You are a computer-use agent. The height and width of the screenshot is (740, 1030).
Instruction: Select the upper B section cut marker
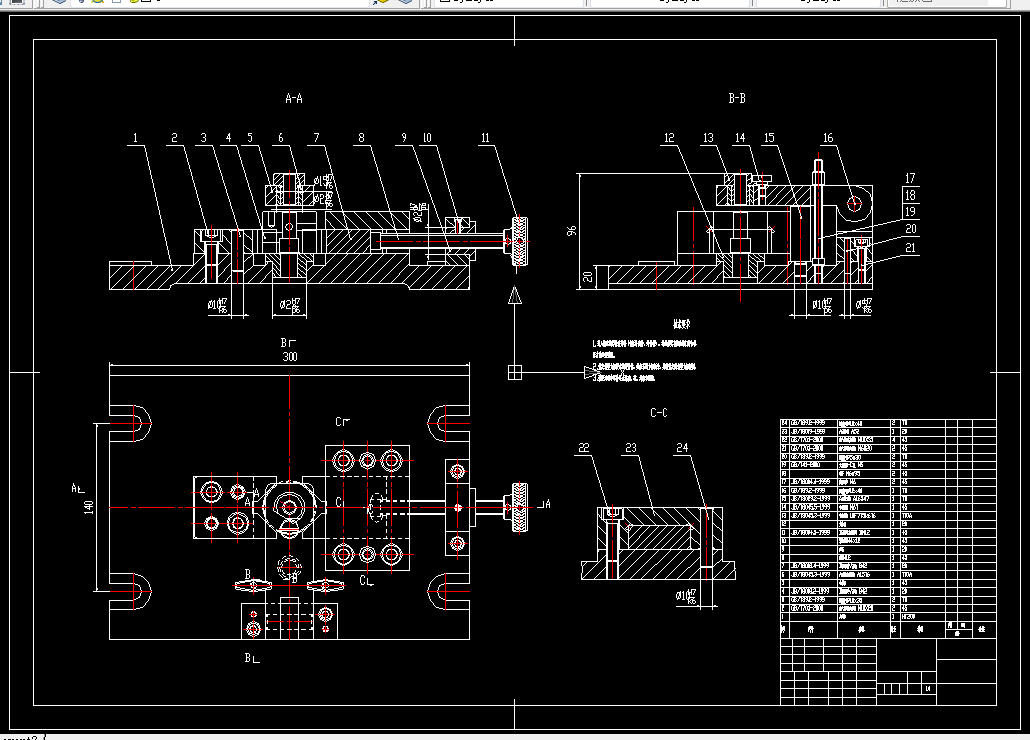288,343
